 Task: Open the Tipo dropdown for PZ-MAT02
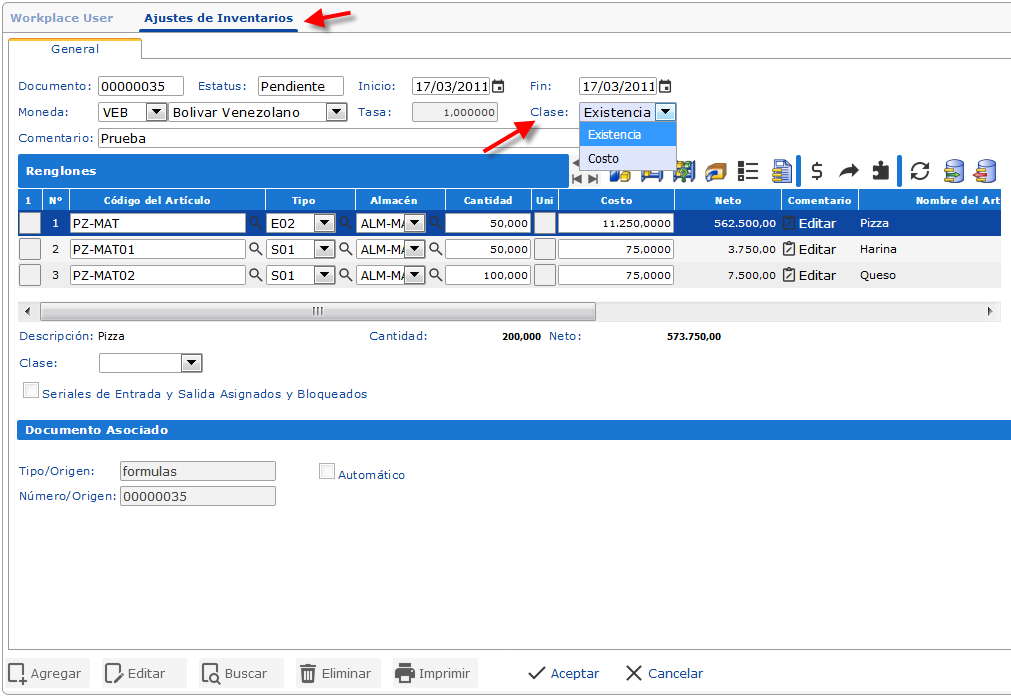pyautogui.click(x=324, y=275)
